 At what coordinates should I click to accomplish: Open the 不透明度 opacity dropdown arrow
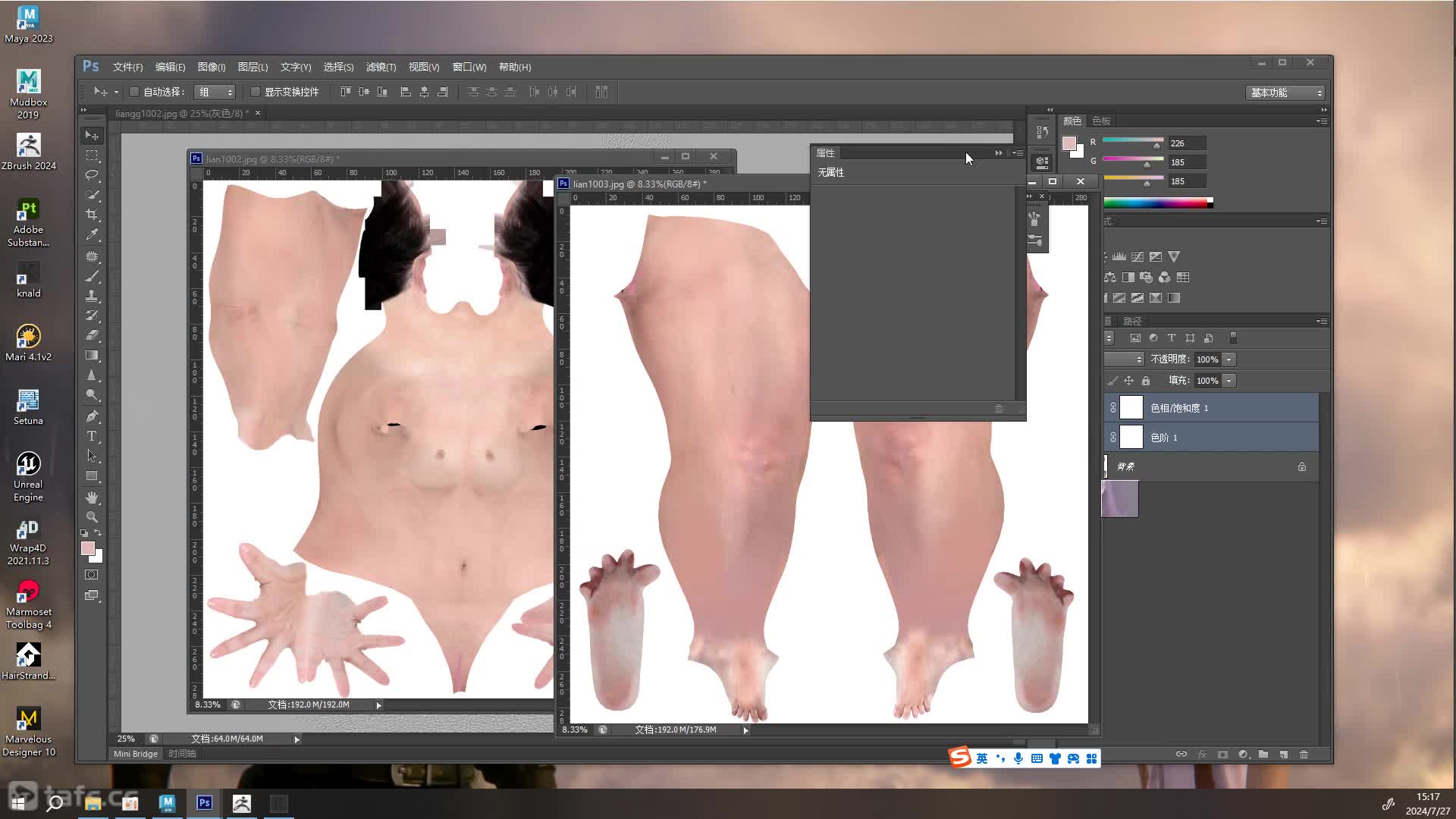point(1228,359)
